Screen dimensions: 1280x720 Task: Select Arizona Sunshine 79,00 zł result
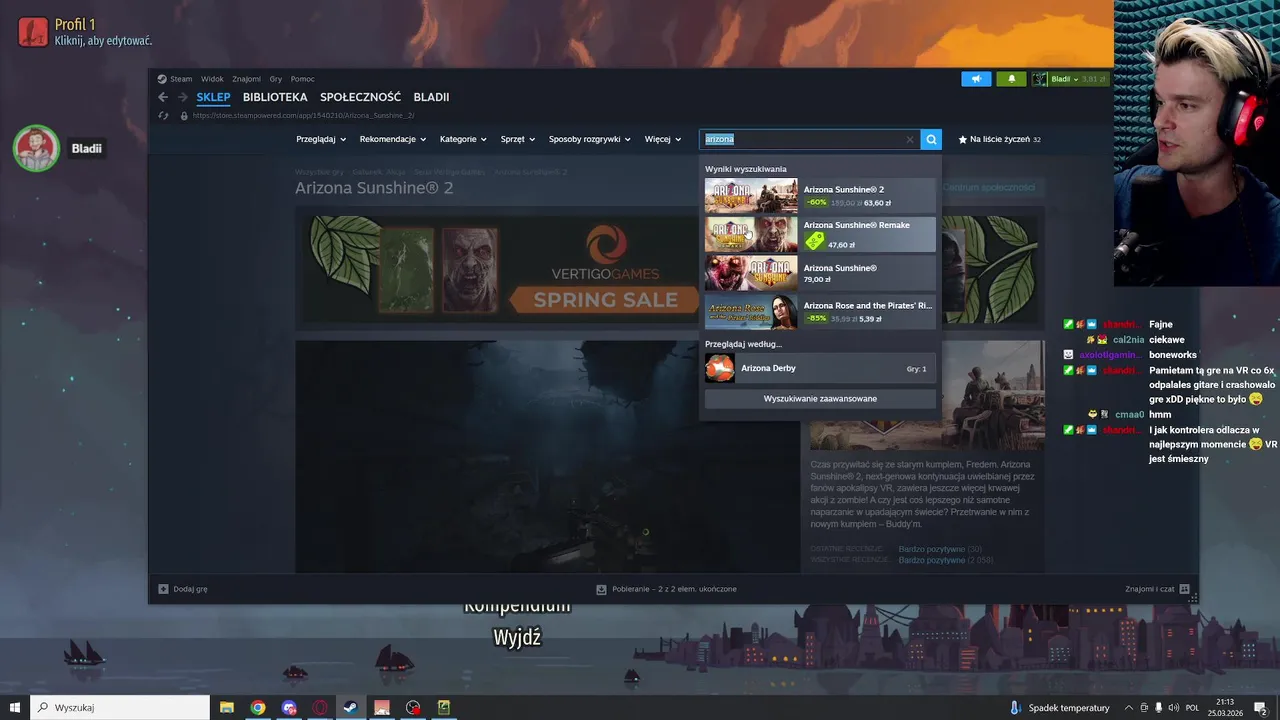[820, 273]
